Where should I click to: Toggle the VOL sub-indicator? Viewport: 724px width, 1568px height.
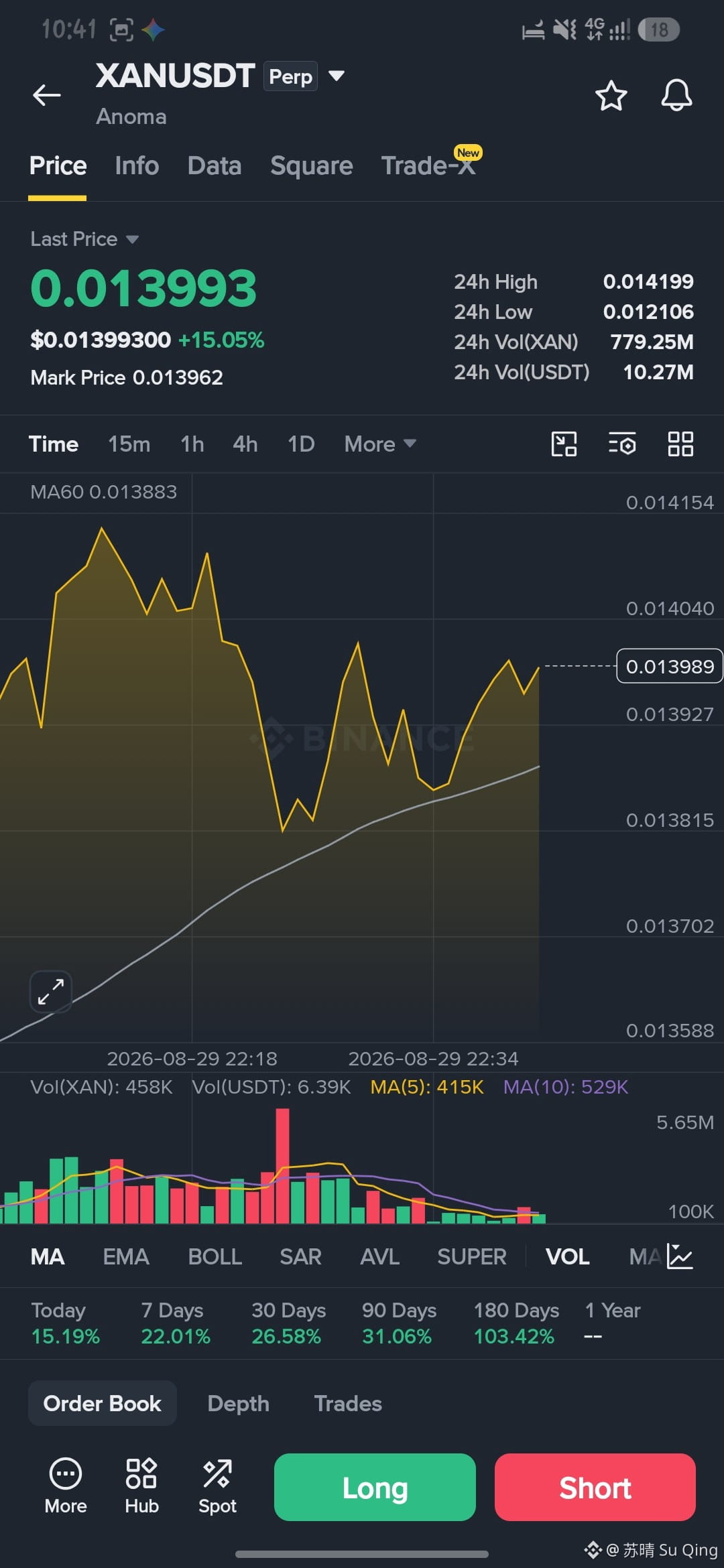(568, 1256)
